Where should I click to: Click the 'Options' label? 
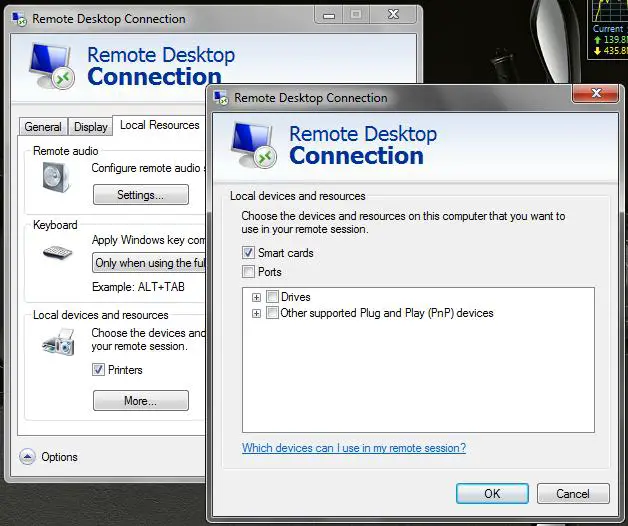(59, 457)
